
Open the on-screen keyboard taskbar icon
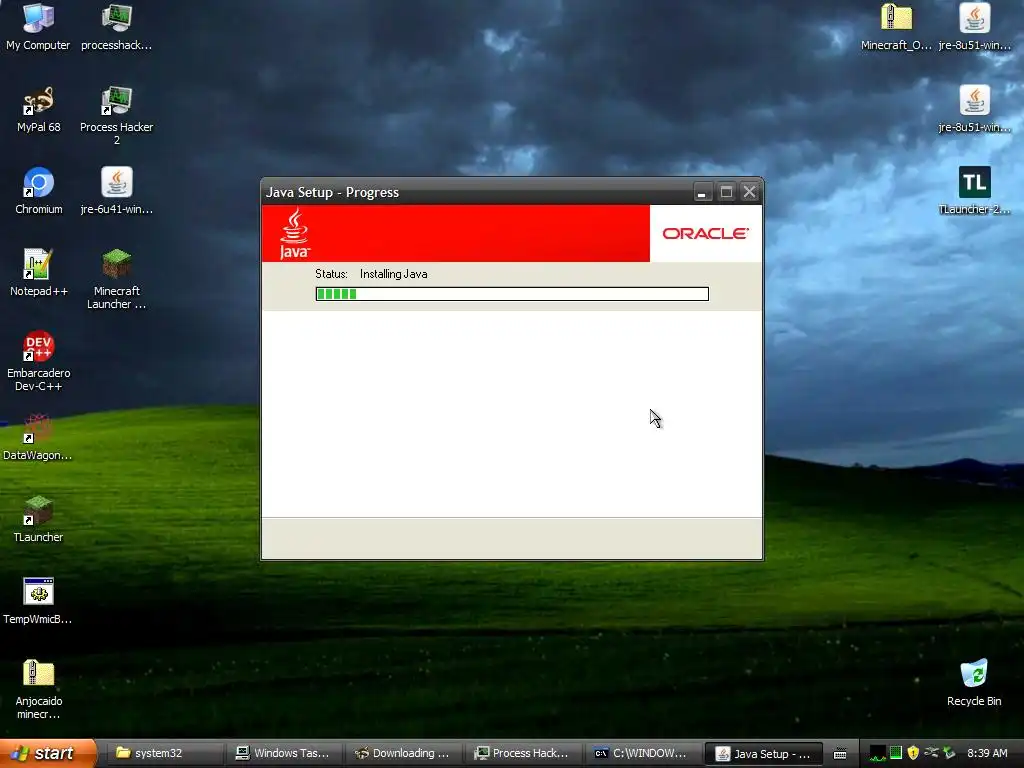click(840, 754)
